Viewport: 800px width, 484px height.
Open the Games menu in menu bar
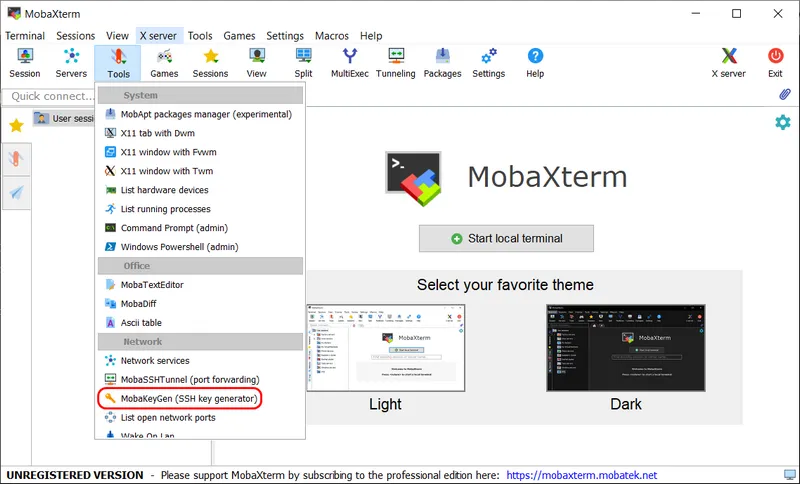pos(239,36)
